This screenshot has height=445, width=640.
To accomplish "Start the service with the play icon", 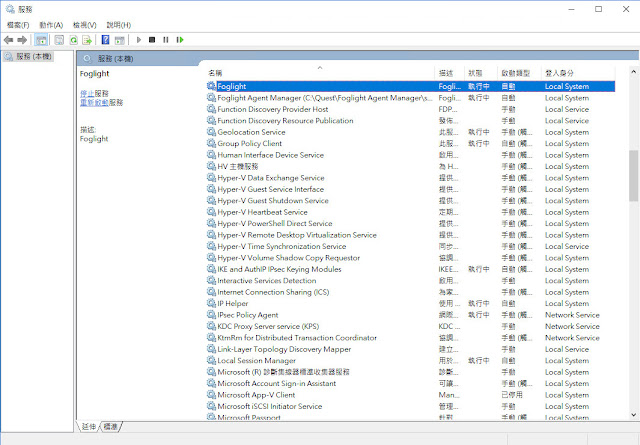I will pyautogui.click(x=139, y=40).
